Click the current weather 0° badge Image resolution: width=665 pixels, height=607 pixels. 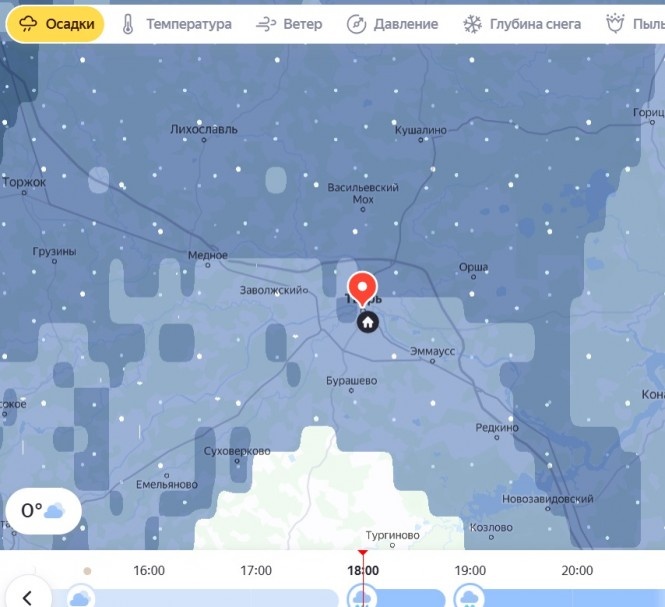(44, 511)
